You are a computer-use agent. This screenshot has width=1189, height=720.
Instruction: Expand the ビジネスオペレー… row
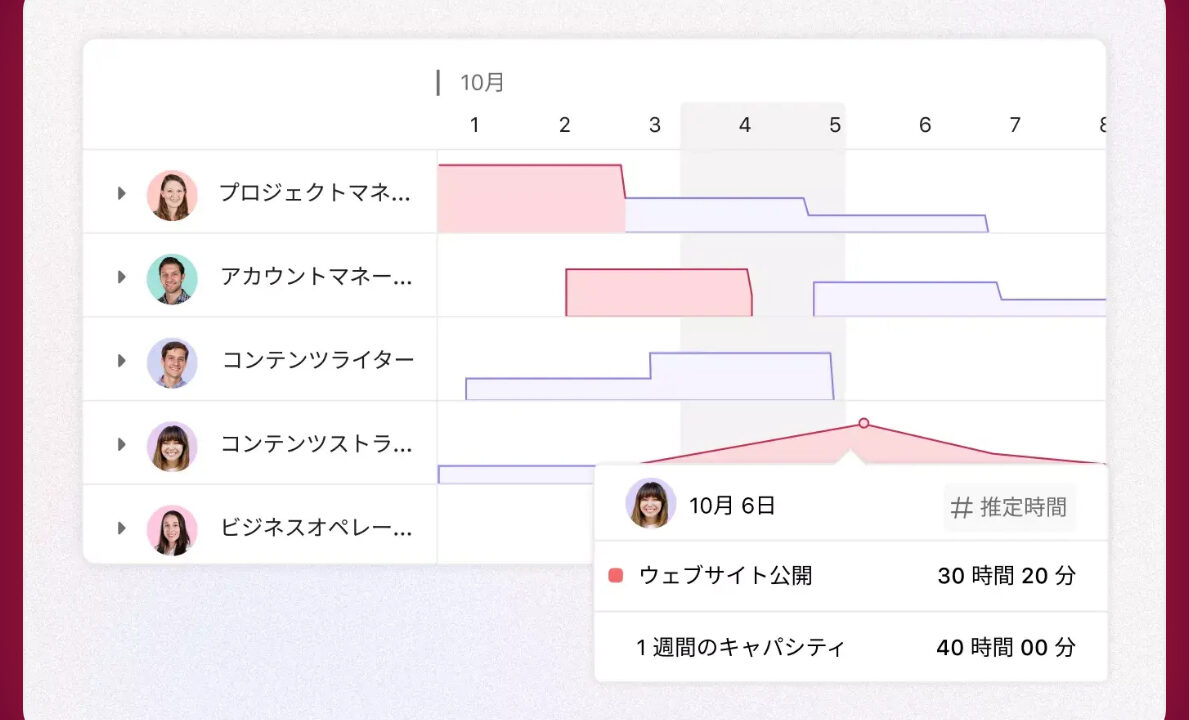(122, 528)
